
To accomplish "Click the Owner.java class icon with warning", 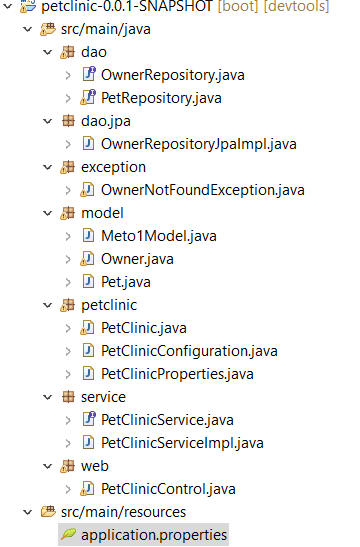I will tap(87, 259).
